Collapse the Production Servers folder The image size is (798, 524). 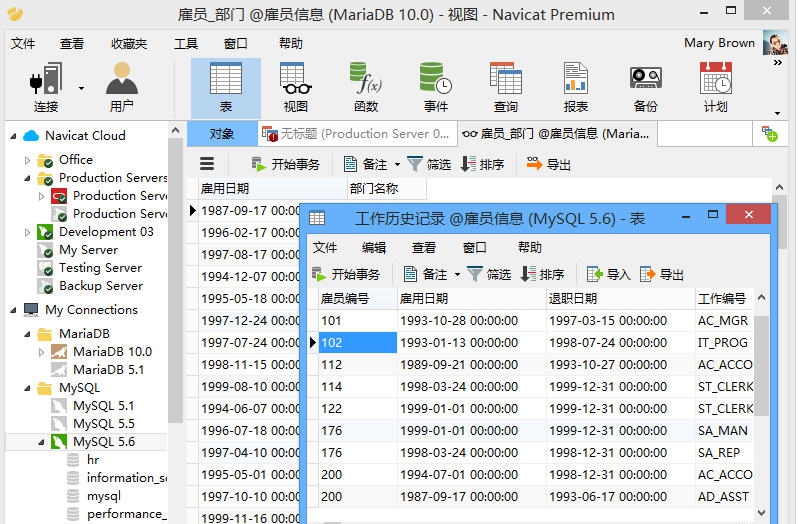tap(27, 178)
